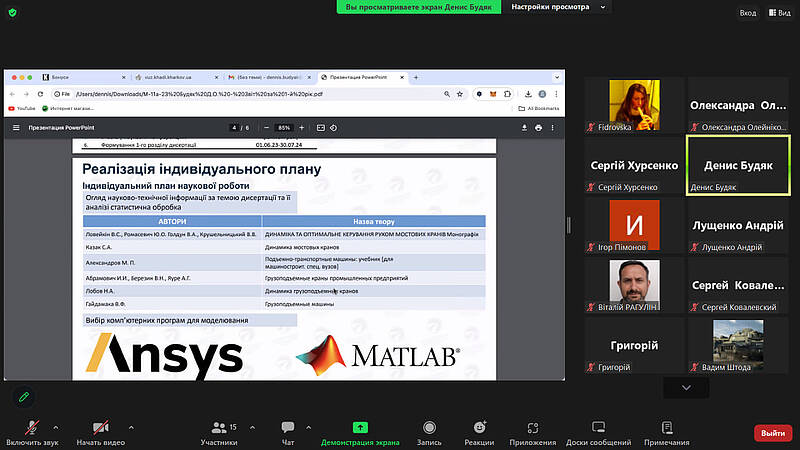Open PDF viewer more actions menu
The width and height of the screenshot is (800, 450).
[553, 128]
